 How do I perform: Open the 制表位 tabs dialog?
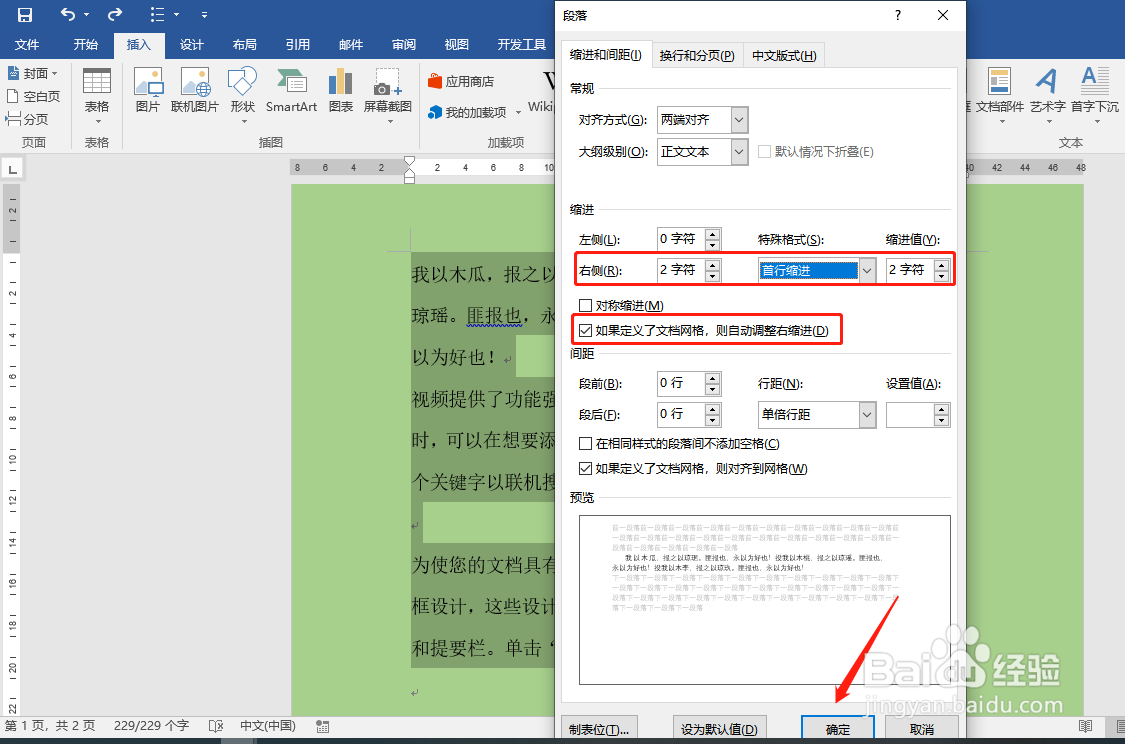pyautogui.click(x=600, y=730)
